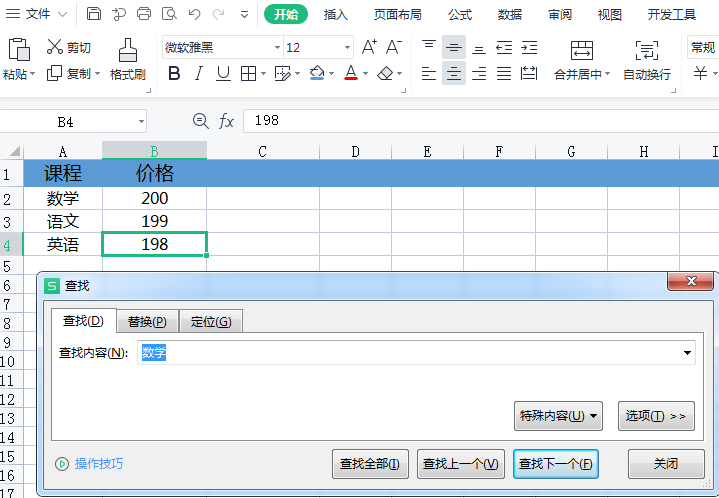Click the Cut scissors icon
The width and height of the screenshot is (719, 498).
pyautogui.click(x=55, y=47)
